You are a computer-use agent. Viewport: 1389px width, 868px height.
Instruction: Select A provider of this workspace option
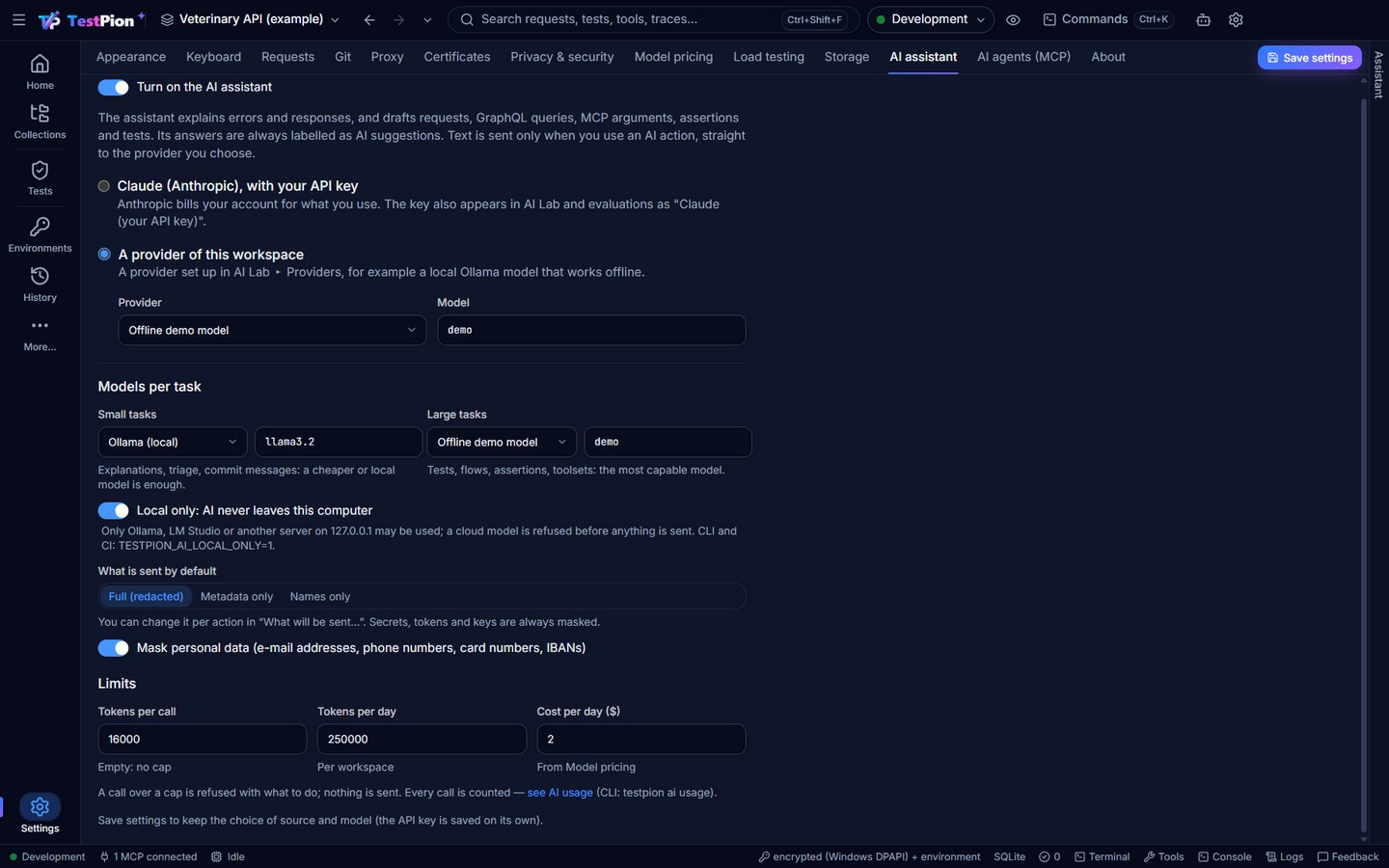pos(104,255)
